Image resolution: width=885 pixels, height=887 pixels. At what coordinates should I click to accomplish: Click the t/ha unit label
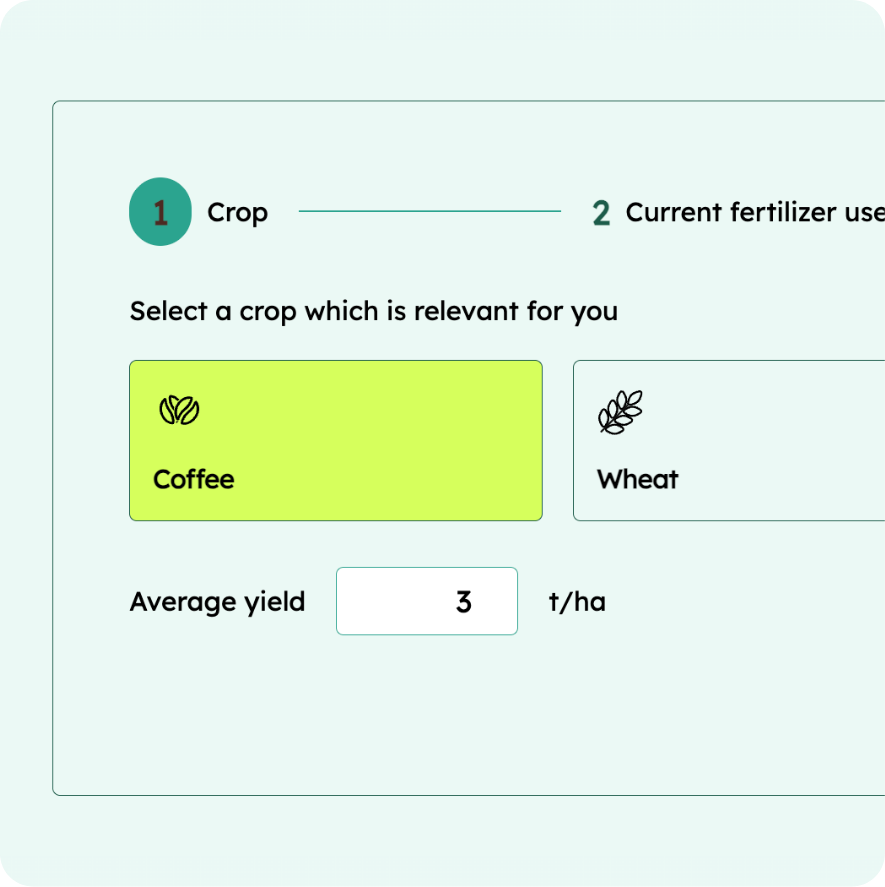click(x=577, y=601)
